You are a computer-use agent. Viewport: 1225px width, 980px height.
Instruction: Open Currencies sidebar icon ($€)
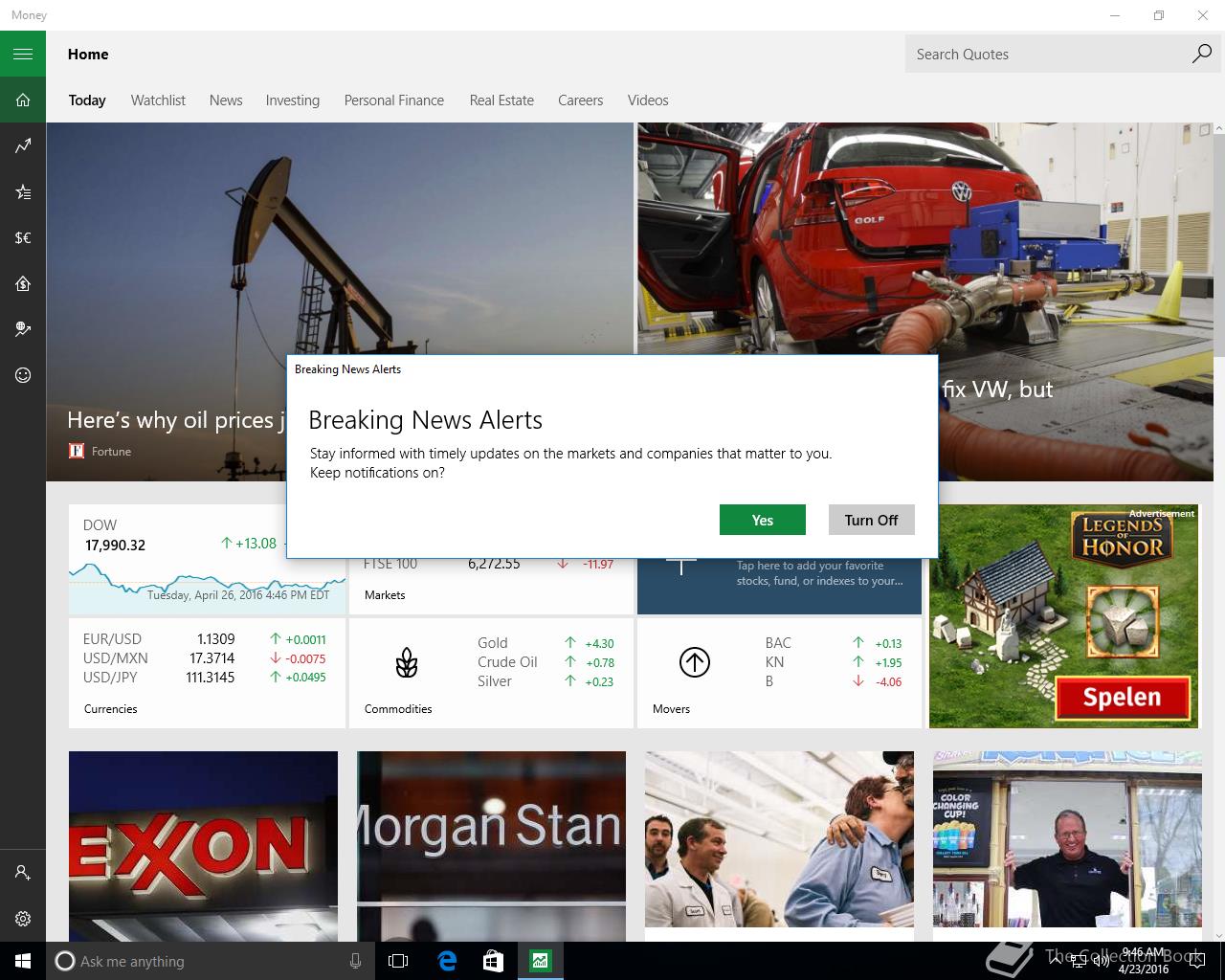point(23,237)
